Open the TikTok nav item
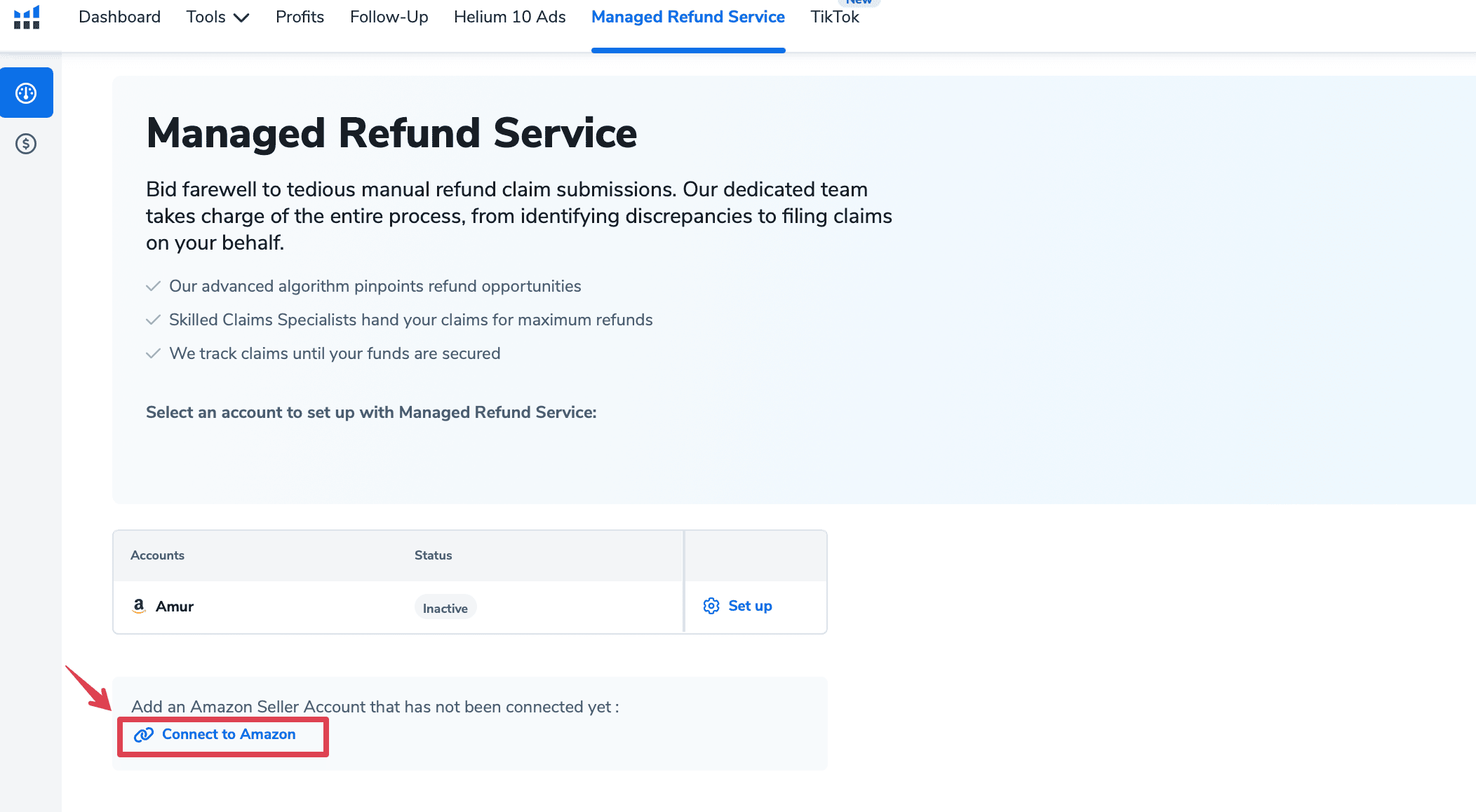Screen dimensions: 1476x812 pos(835,17)
